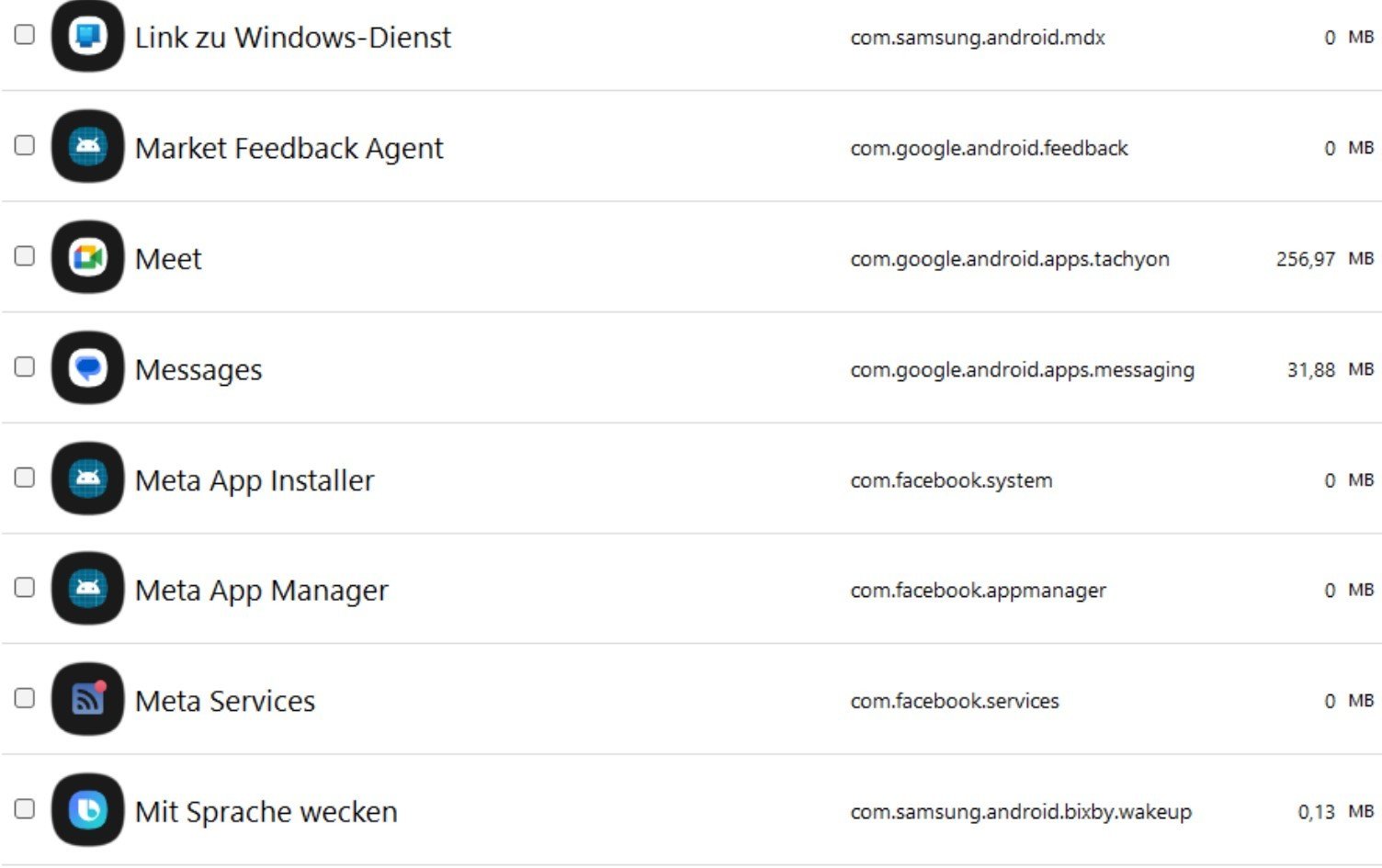Click the Meet app icon

[x=87, y=258]
